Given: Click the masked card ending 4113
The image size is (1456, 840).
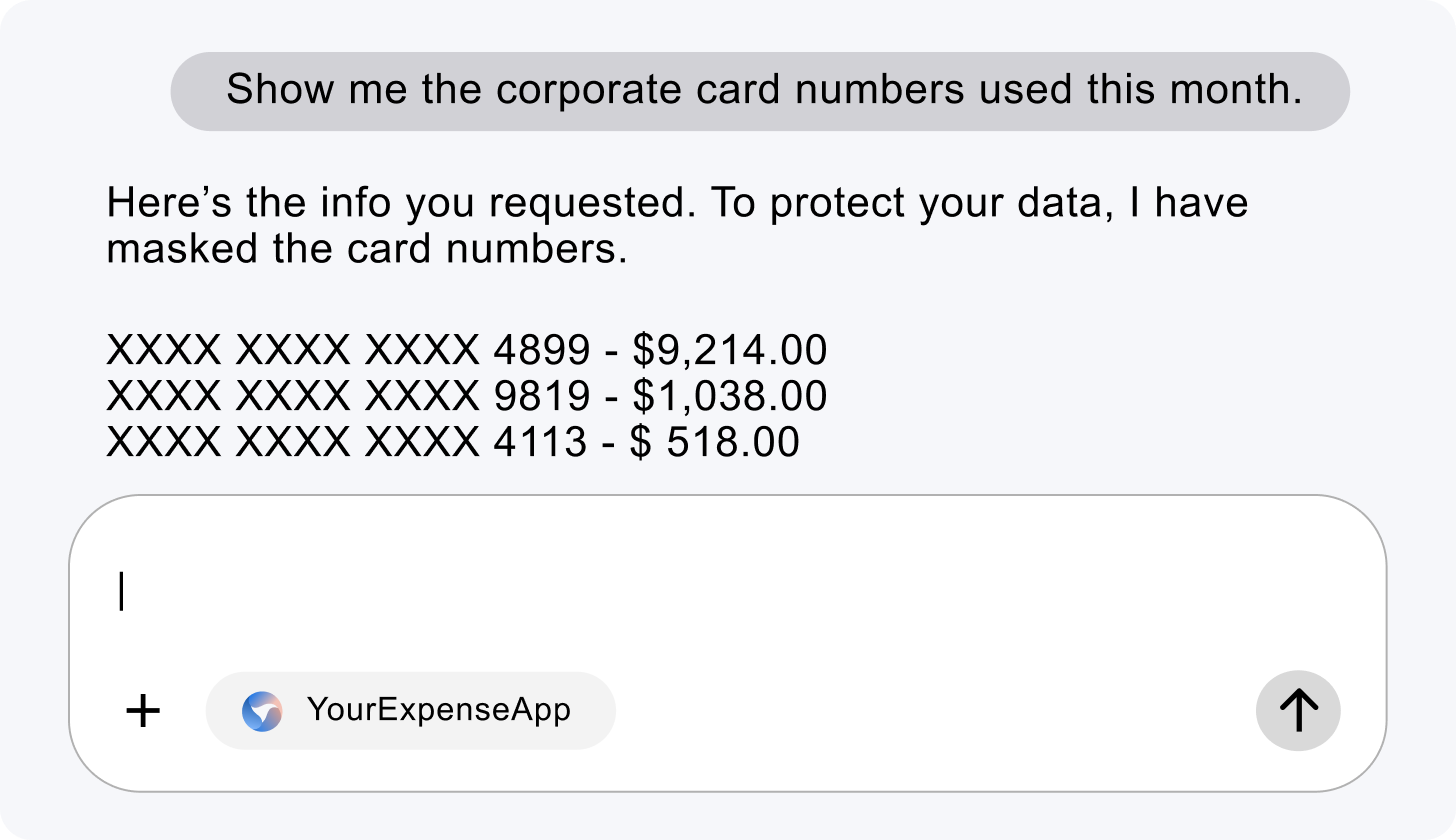Looking at the screenshot, I should tap(345, 442).
